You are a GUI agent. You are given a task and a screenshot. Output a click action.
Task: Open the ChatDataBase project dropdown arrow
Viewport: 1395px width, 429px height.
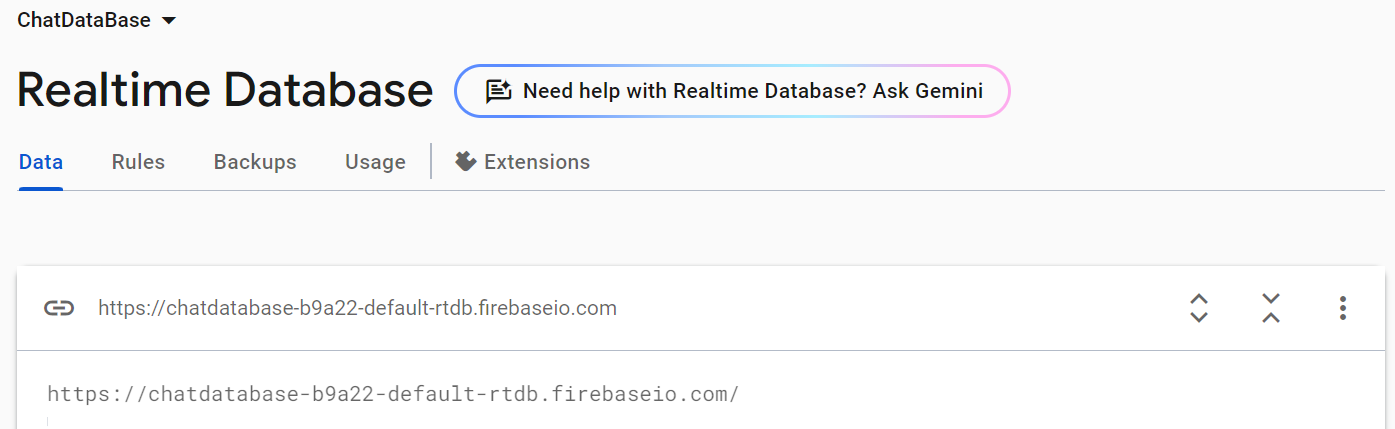pos(168,21)
